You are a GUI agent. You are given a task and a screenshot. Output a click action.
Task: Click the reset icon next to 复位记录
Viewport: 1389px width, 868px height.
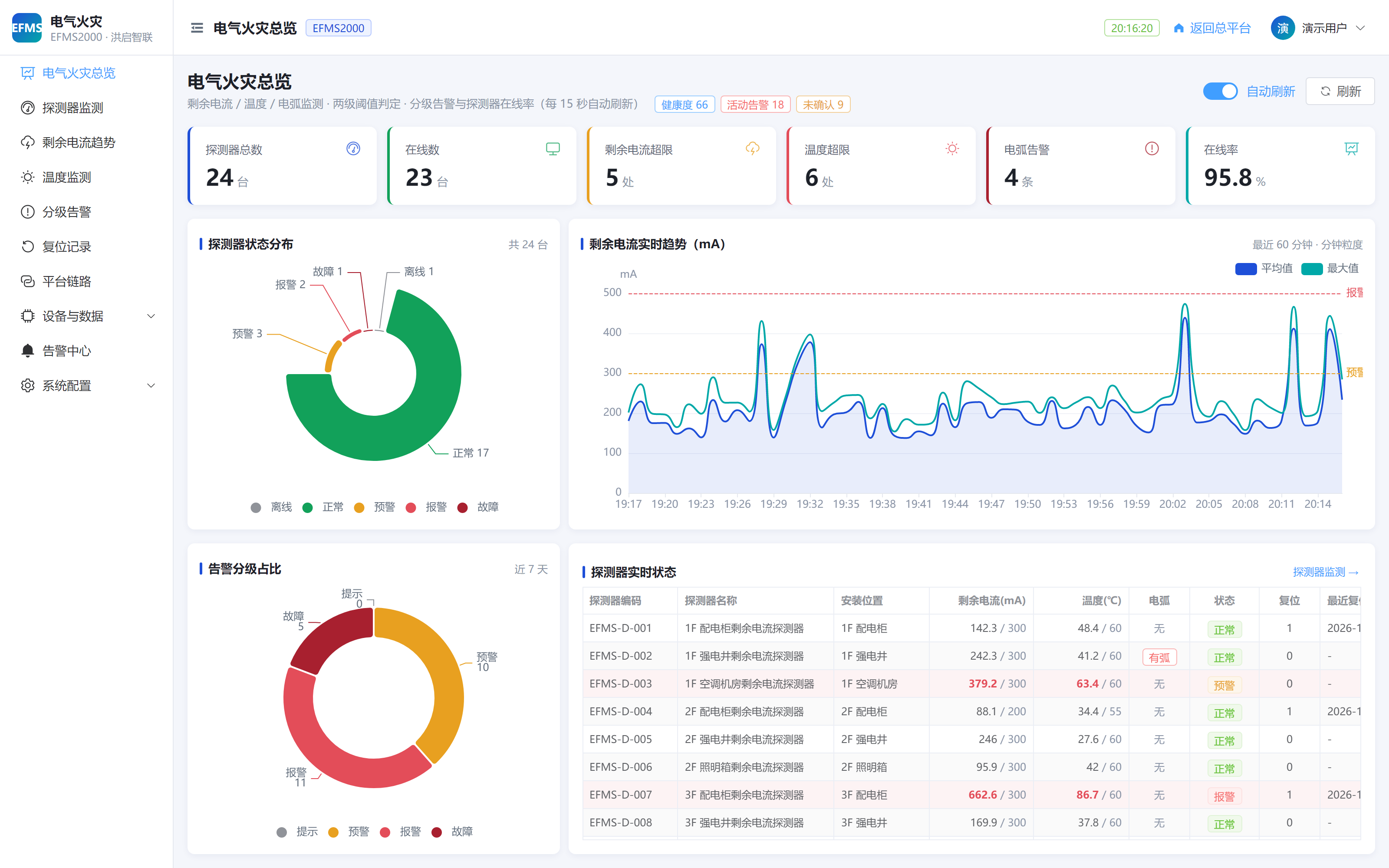[27, 246]
